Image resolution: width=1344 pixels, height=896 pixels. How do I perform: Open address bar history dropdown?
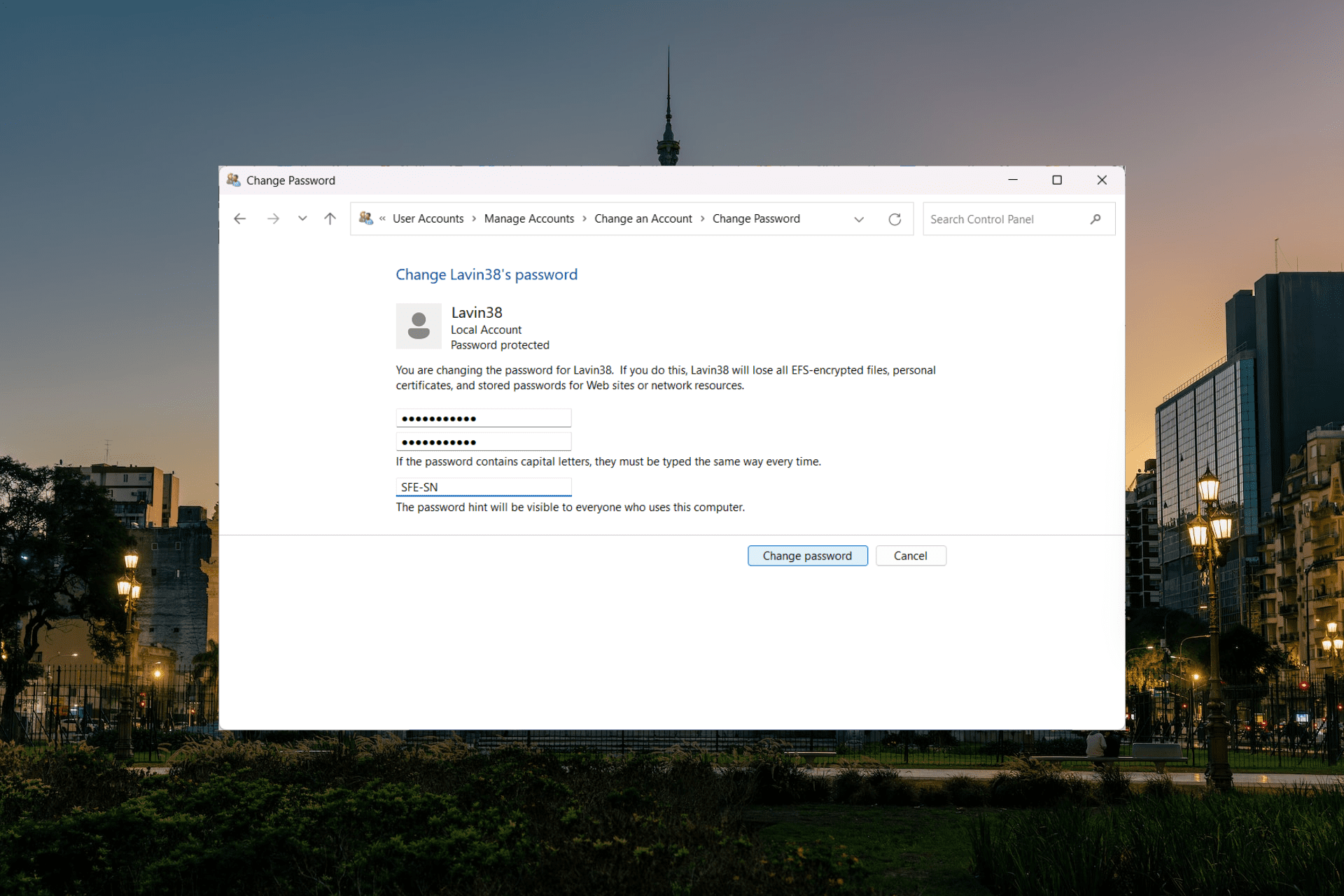pos(859,219)
